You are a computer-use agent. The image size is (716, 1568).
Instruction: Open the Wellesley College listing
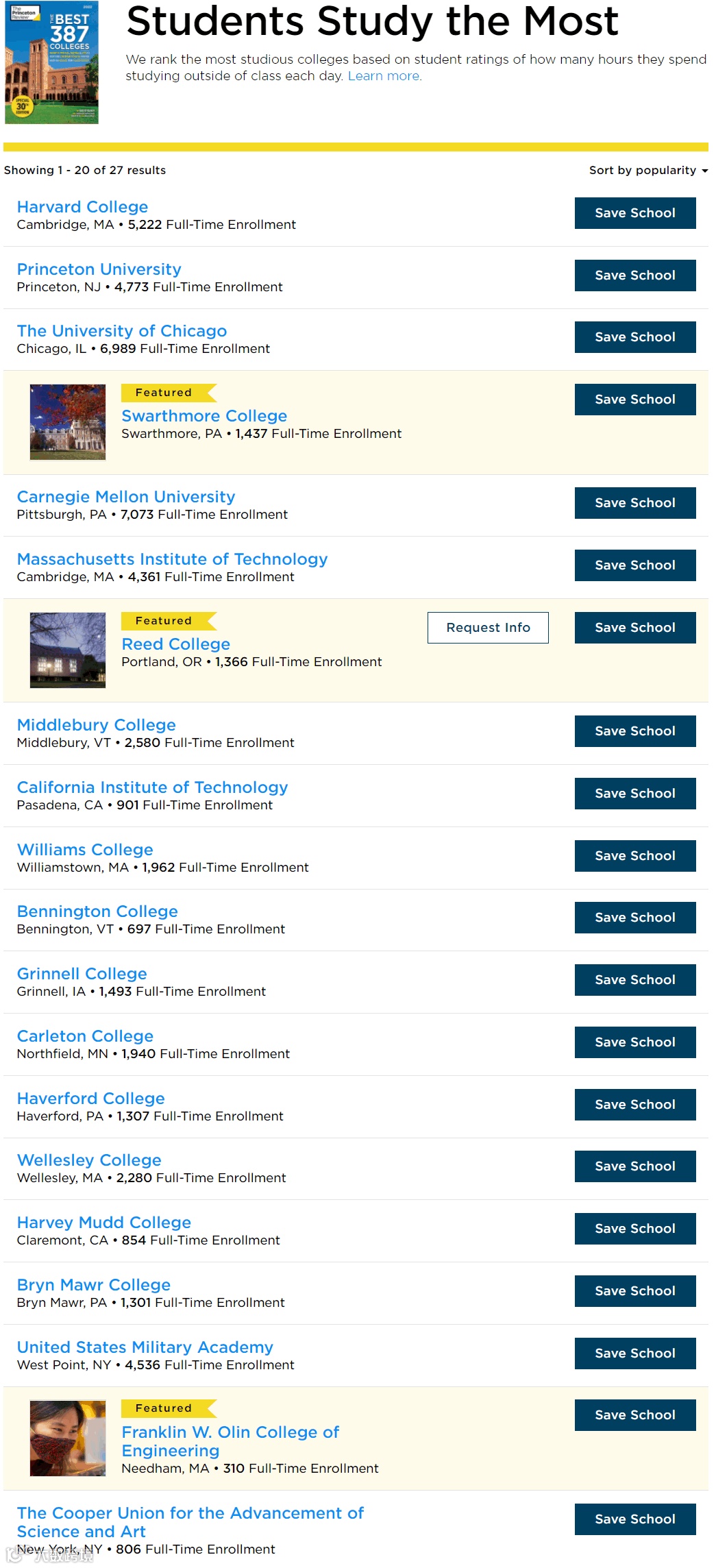[x=89, y=1160]
